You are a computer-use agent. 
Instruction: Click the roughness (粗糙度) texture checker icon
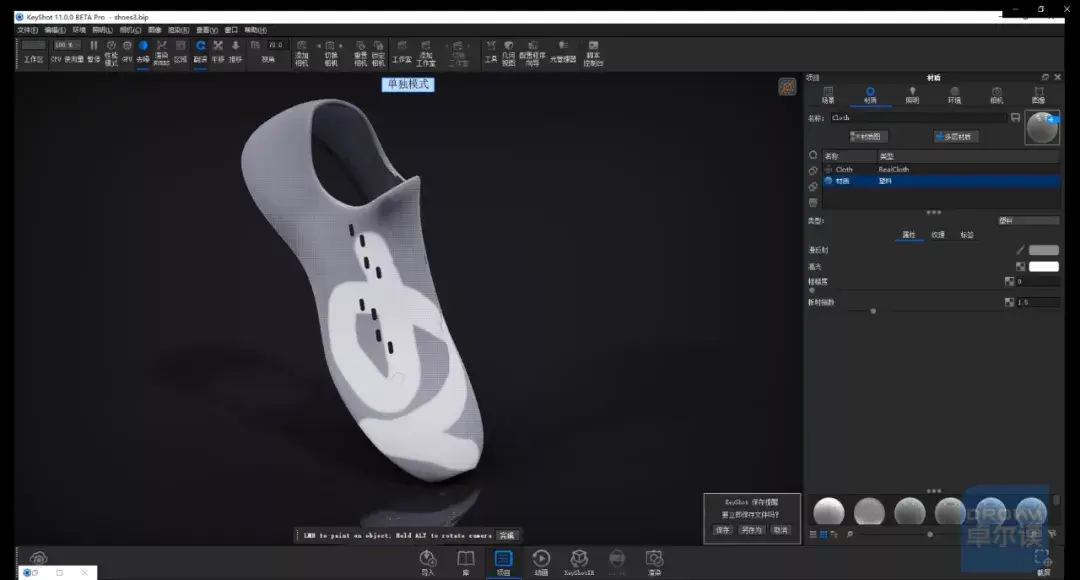[x=1009, y=282]
